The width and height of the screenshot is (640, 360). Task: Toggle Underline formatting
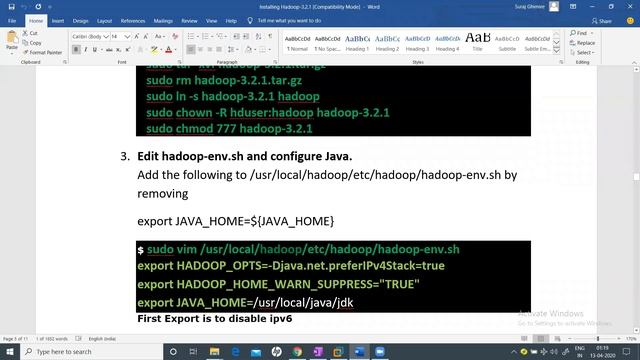click(95, 50)
